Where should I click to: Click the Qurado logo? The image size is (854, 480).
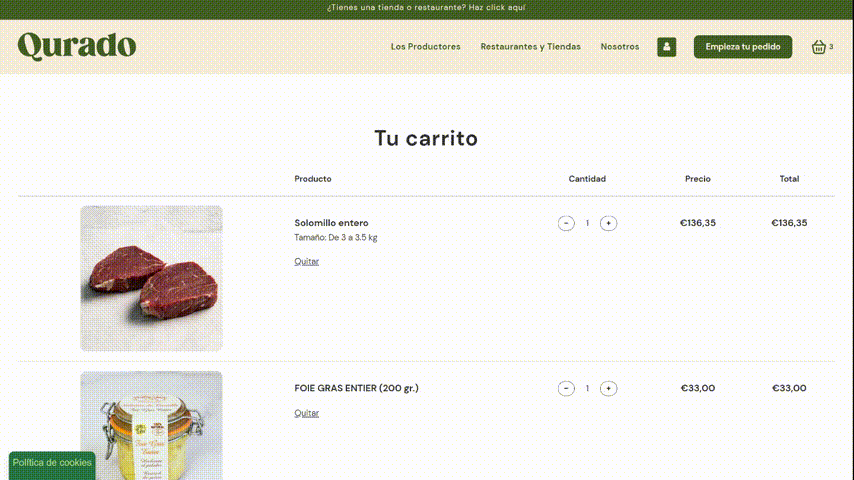click(x=77, y=46)
